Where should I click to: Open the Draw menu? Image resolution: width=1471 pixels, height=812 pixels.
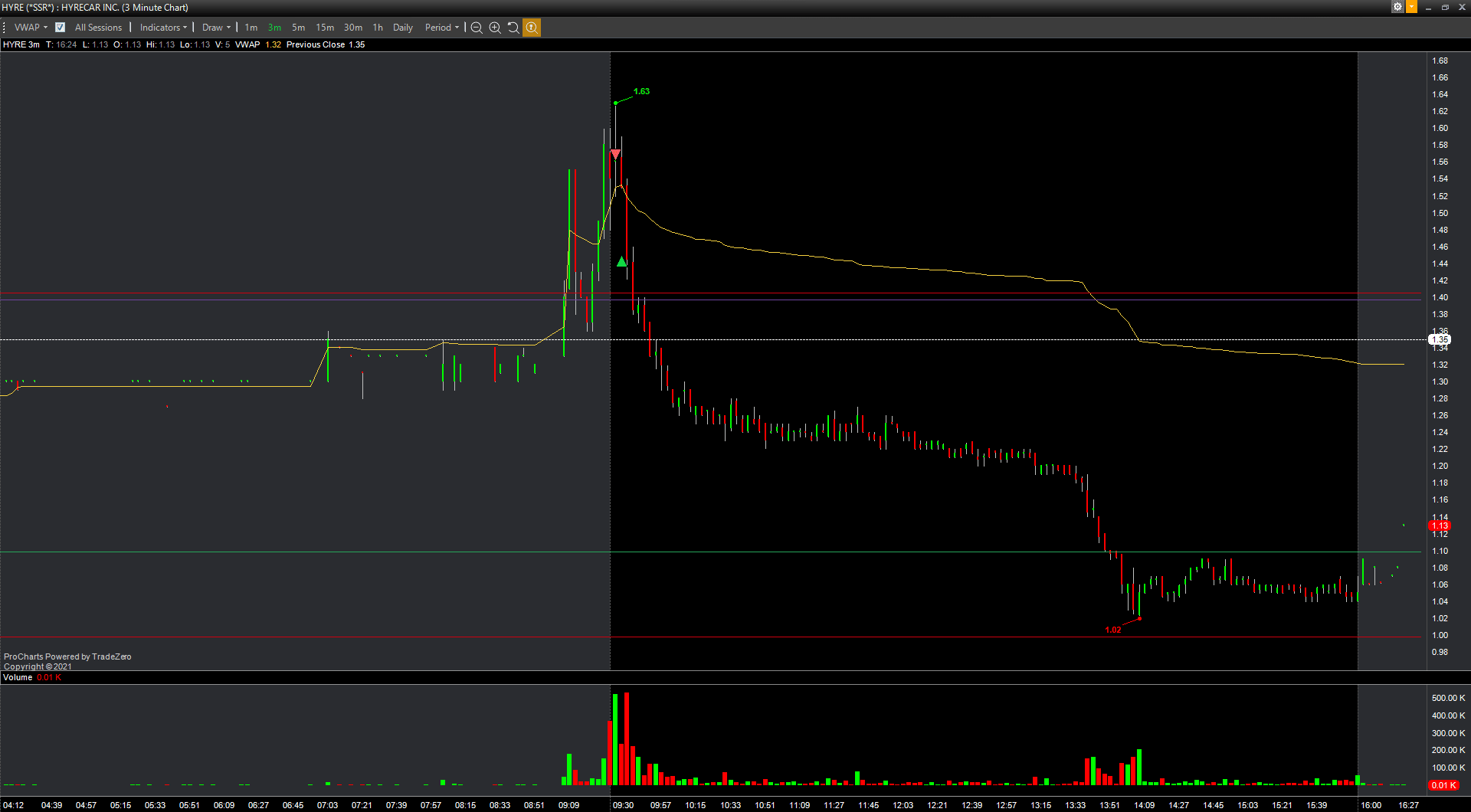click(216, 28)
